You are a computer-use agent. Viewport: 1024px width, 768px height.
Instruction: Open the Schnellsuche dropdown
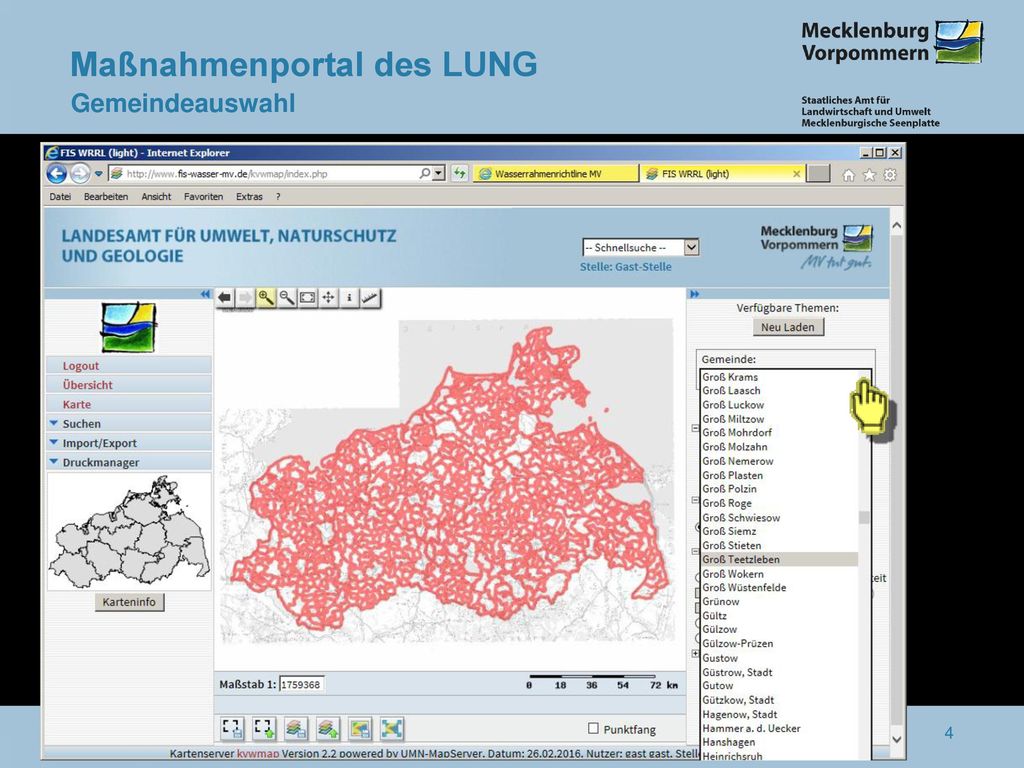(x=640, y=248)
